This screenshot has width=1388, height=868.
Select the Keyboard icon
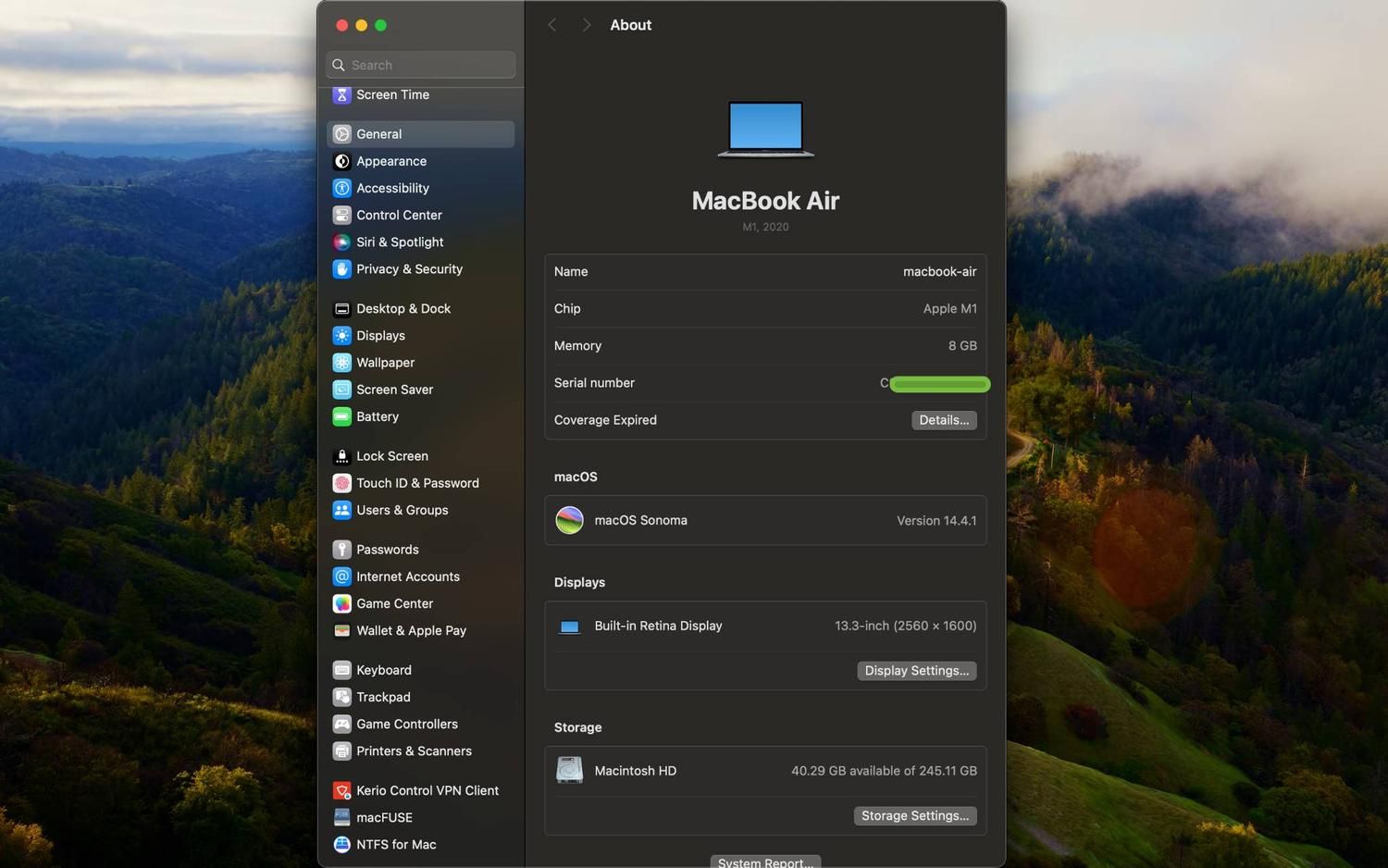(x=341, y=670)
